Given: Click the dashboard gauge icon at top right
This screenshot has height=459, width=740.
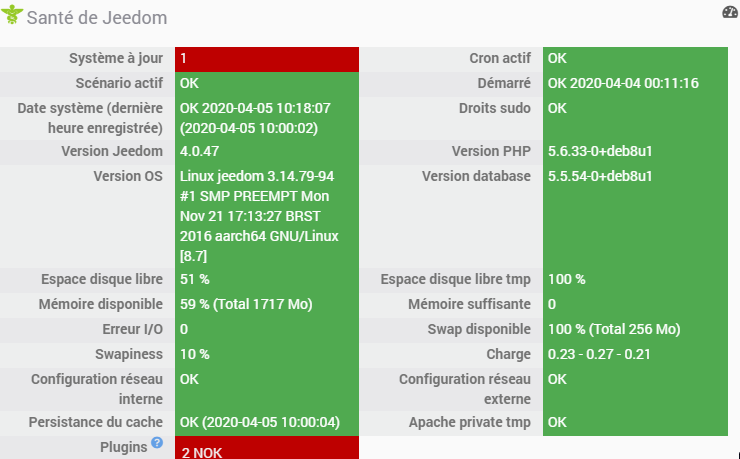Looking at the screenshot, I should pyautogui.click(x=729, y=13).
